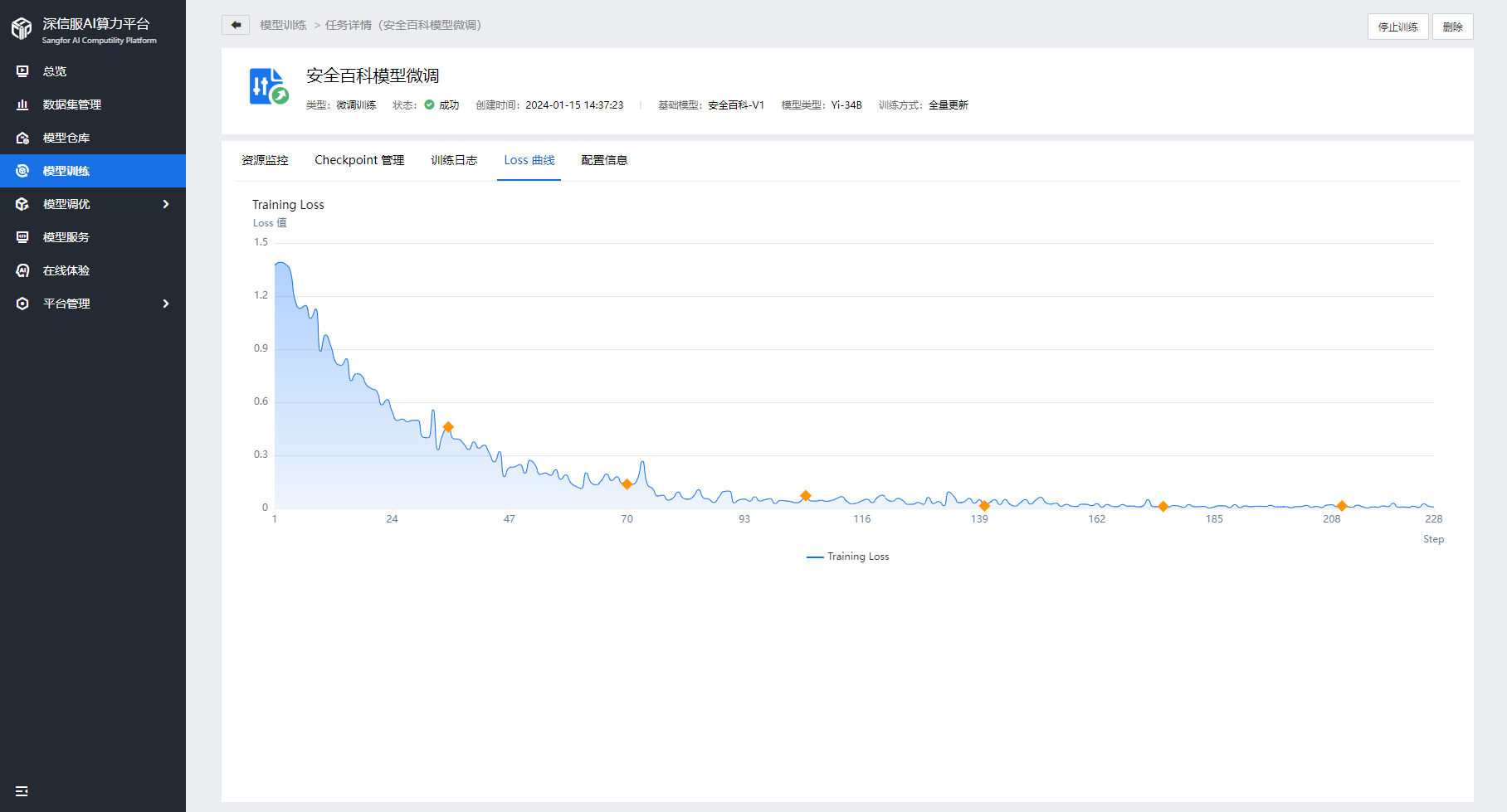Viewport: 1507px width, 812px height.
Task: Click the training method value 全量更新
Action: [x=949, y=105]
